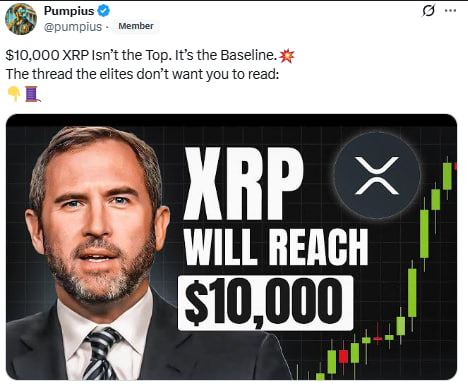Click the XRP logo circle in image
Viewport: 468px width, 387px height.
point(377,175)
